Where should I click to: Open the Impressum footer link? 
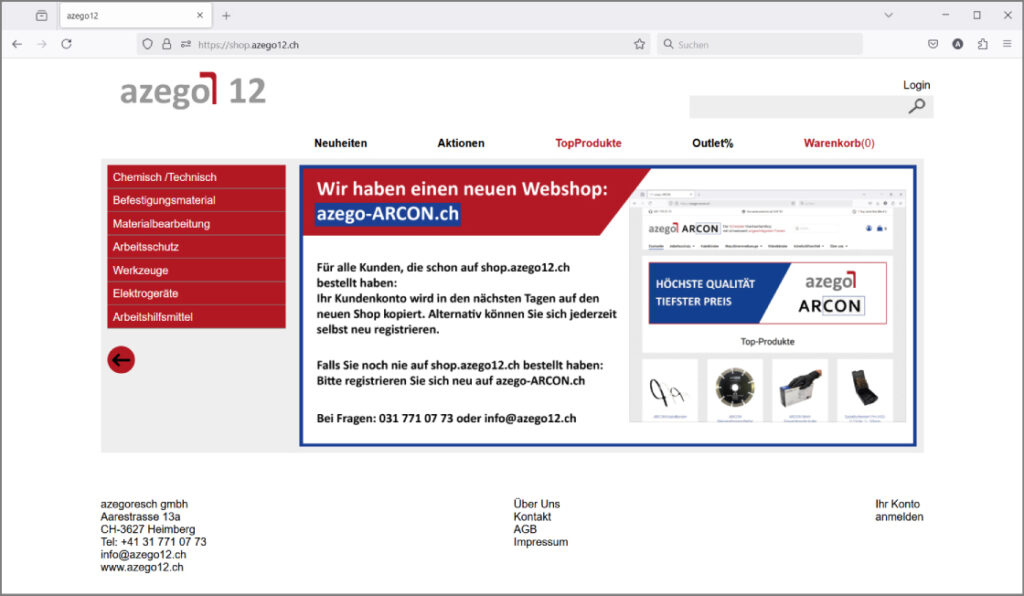[x=540, y=542]
